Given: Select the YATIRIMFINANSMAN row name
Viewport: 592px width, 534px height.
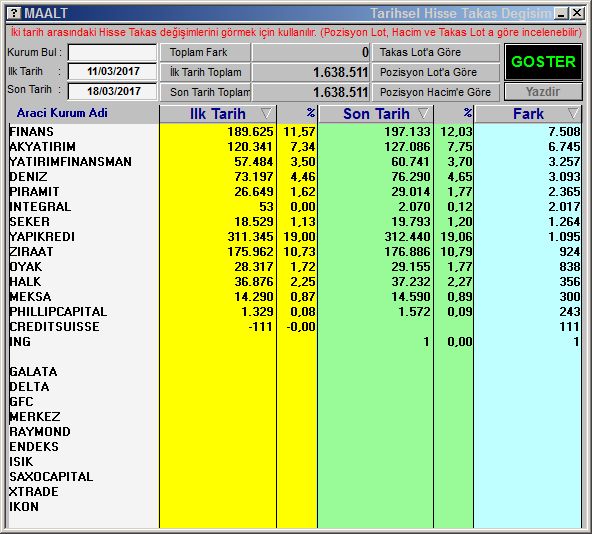Looking at the screenshot, I should 71,162.
